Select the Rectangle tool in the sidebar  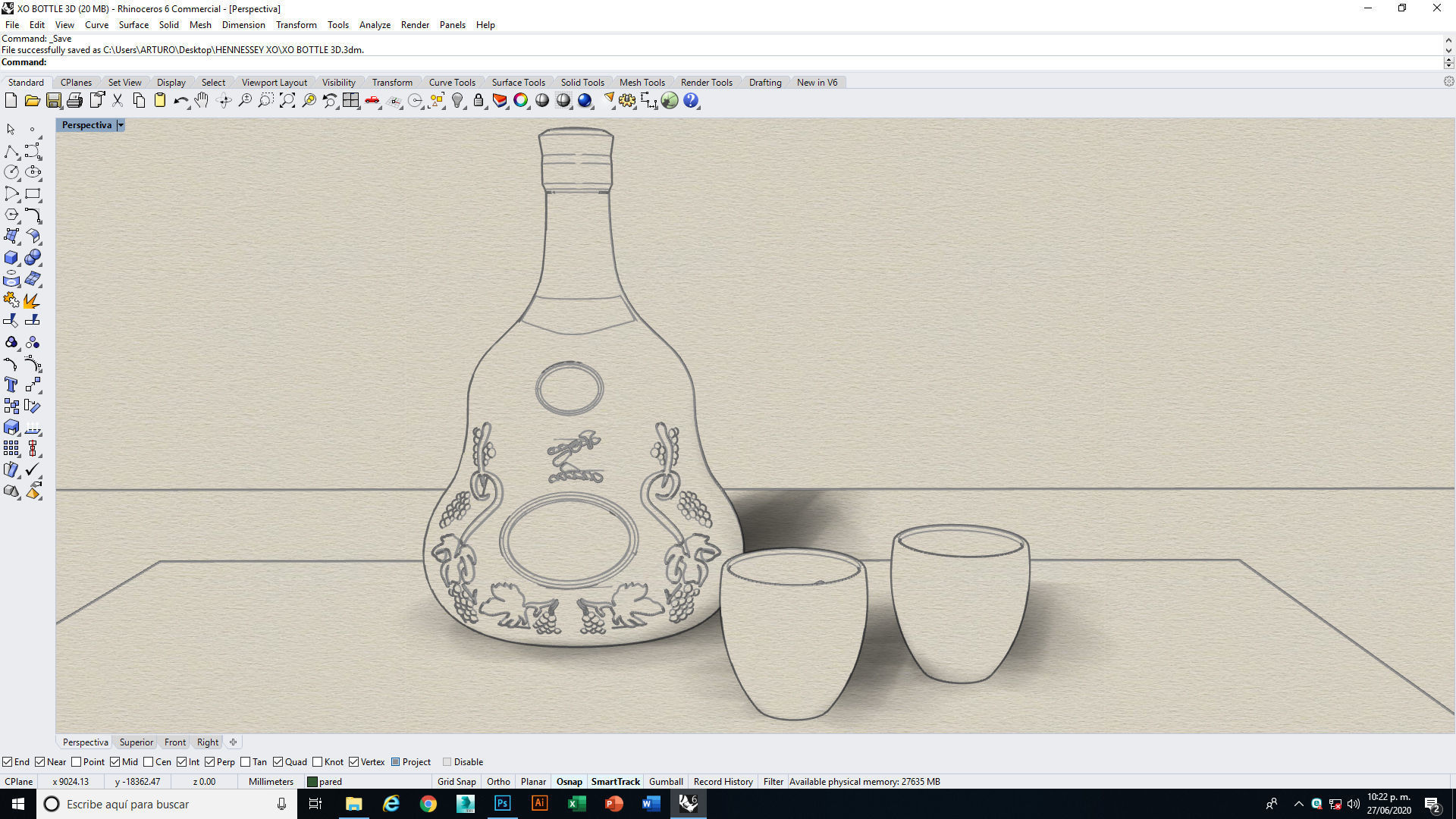click(x=33, y=193)
